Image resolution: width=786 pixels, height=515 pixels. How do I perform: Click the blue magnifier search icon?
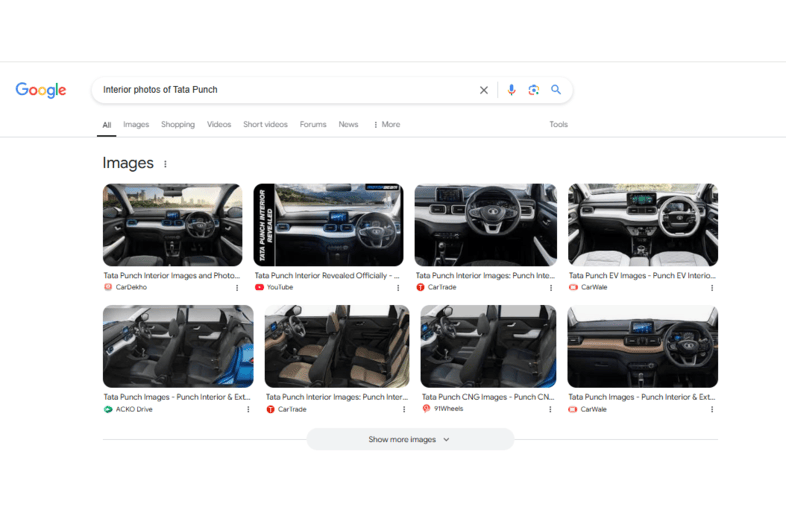(x=556, y=90)
